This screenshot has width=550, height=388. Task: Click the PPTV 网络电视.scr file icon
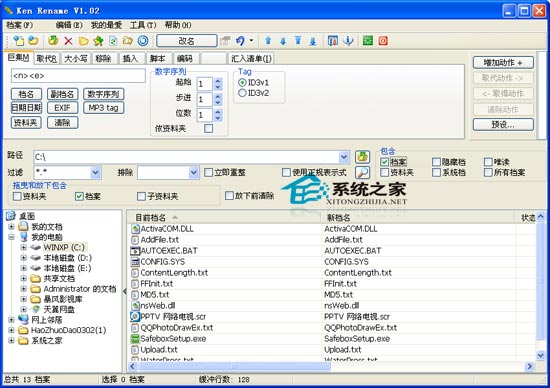tap(135, 317)
